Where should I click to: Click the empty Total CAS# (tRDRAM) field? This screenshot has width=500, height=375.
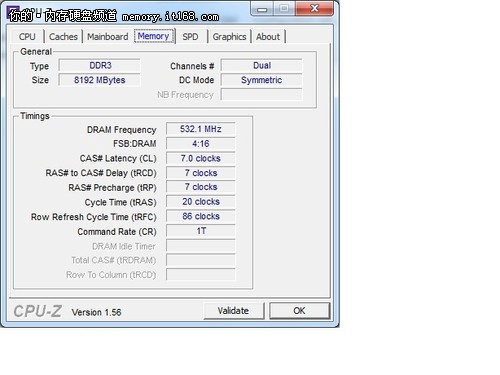coord(201,260)
